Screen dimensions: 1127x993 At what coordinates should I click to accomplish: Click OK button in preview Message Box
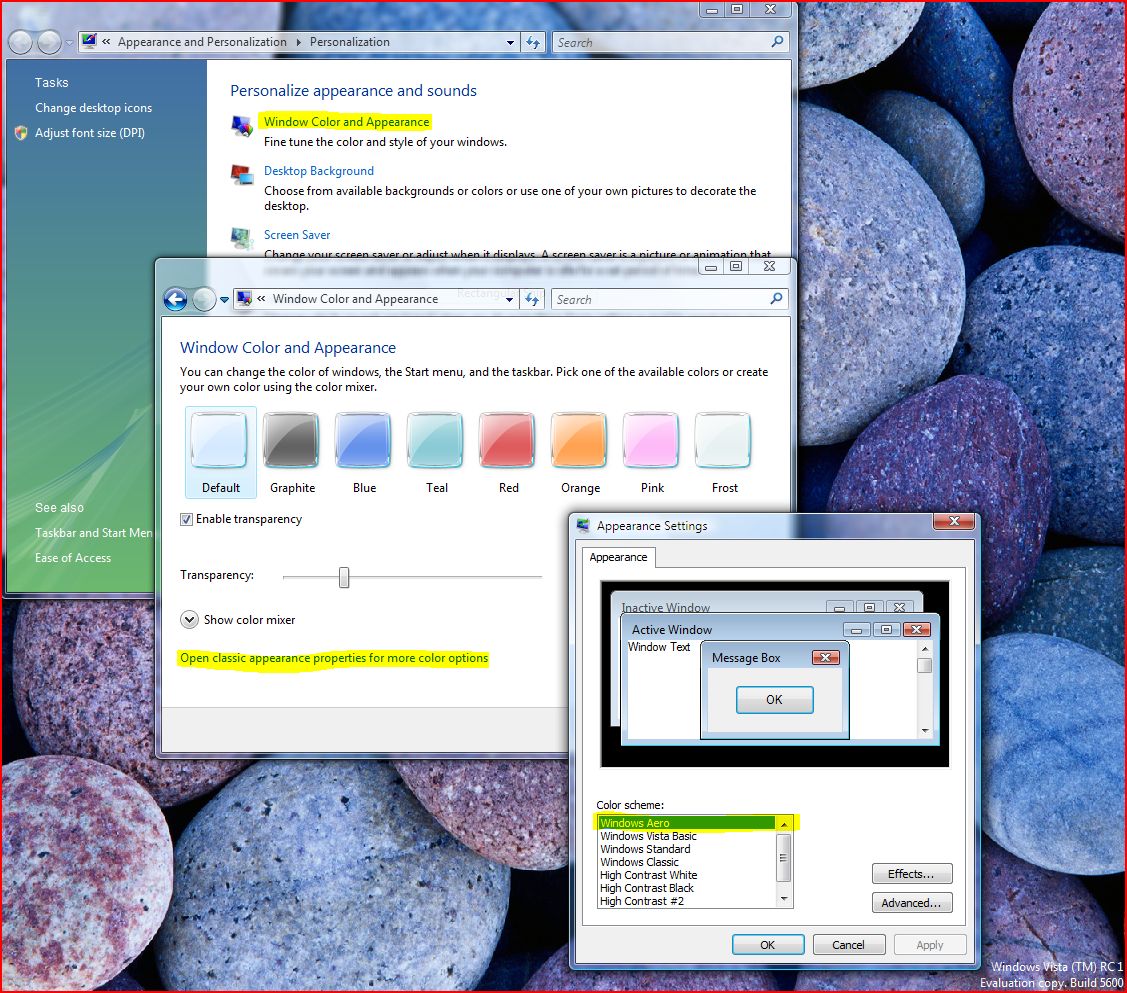(774, 699)
